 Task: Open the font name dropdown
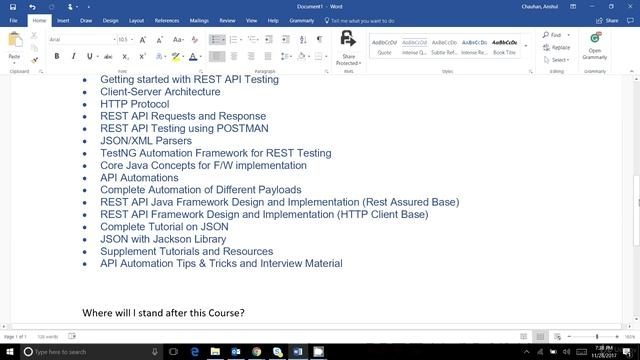[x=114, y=40]
